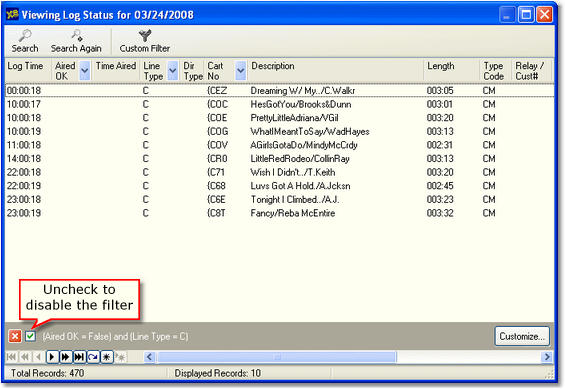Viewport: 565px width, 390px height.
Task: Open the Line Type column filter dropdown
Action: (173, 70)
